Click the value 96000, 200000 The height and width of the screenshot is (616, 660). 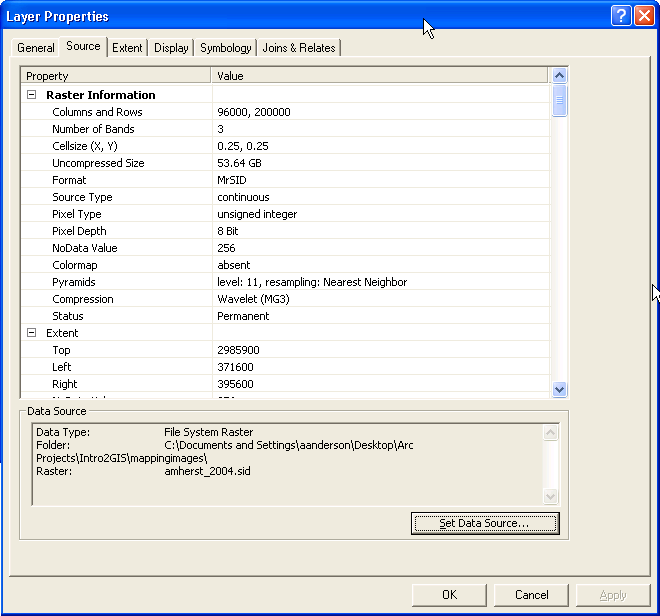254,112
